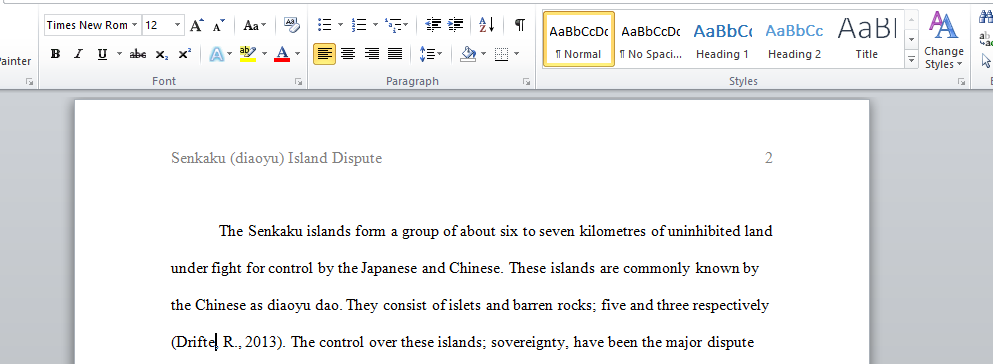Viewport: 993px width, 364px height.
Task: Toggle Underline formatting
Action: tap(102, 54)
